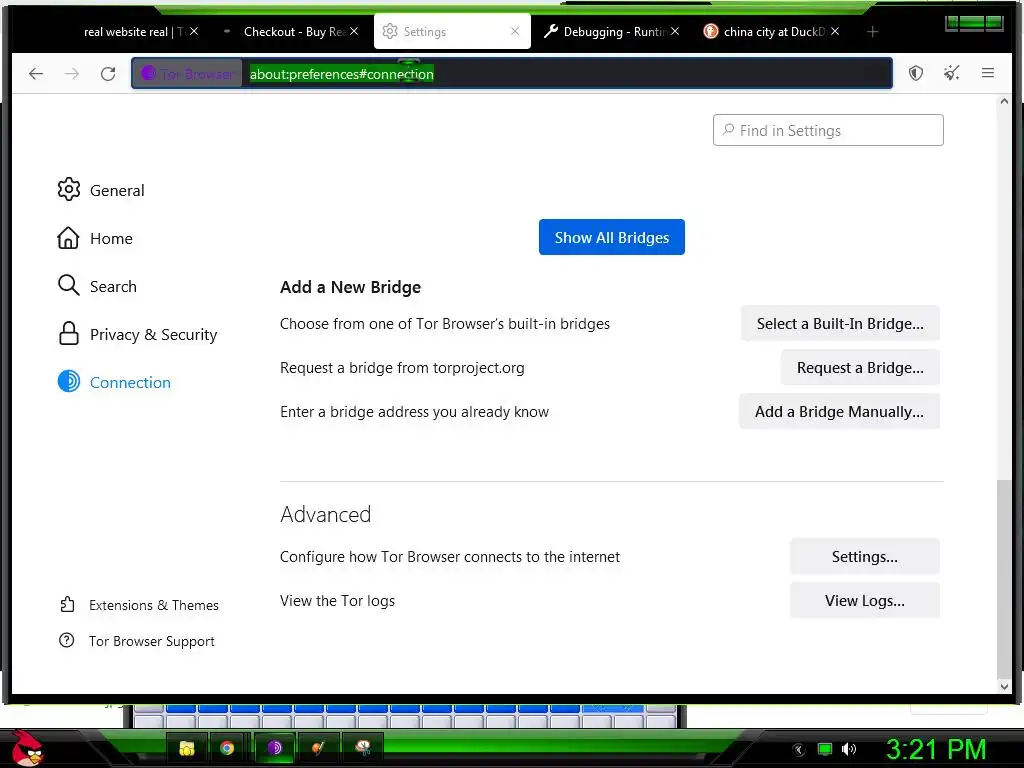This screenshot has width=1024, height=768.
Task: Expand hidden tray icons arrow
Action: [799, 750]
